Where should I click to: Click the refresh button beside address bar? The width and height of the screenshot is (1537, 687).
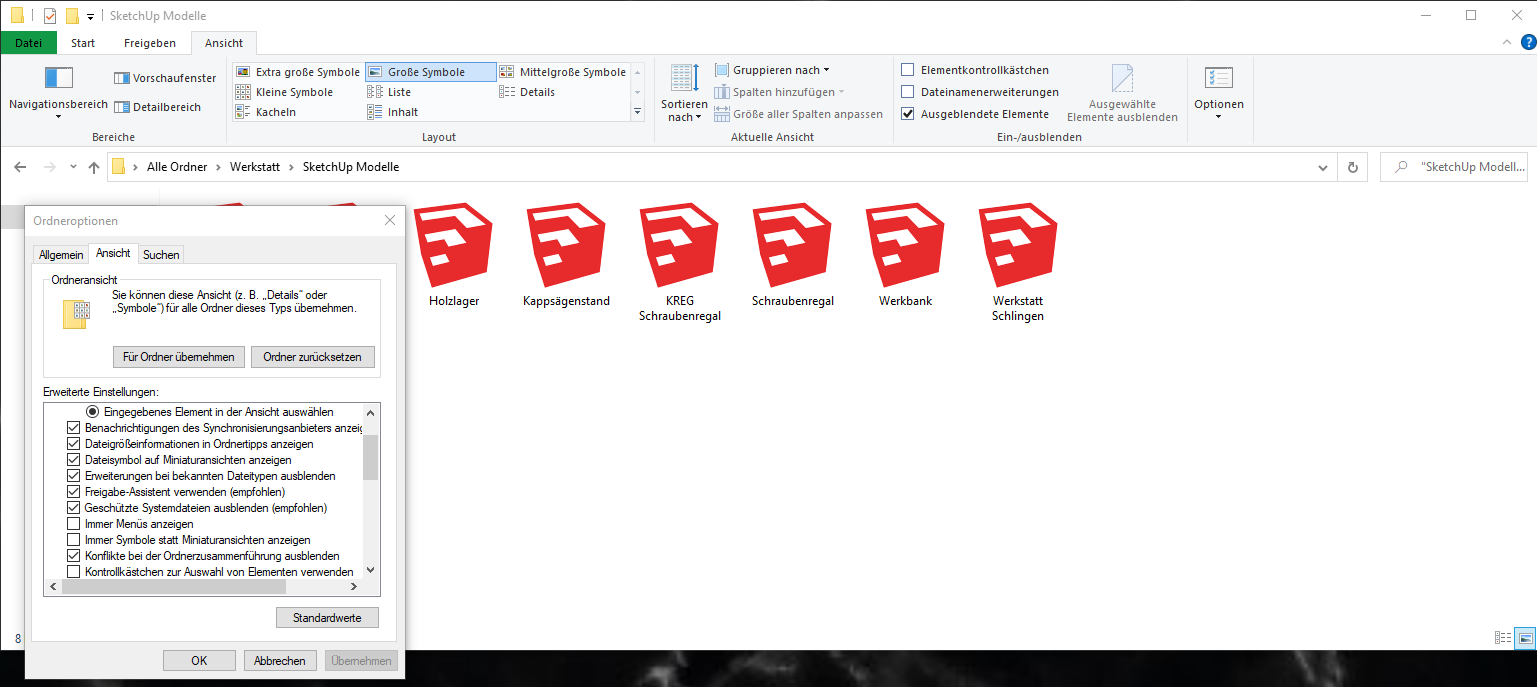[x=1353, y=167]
